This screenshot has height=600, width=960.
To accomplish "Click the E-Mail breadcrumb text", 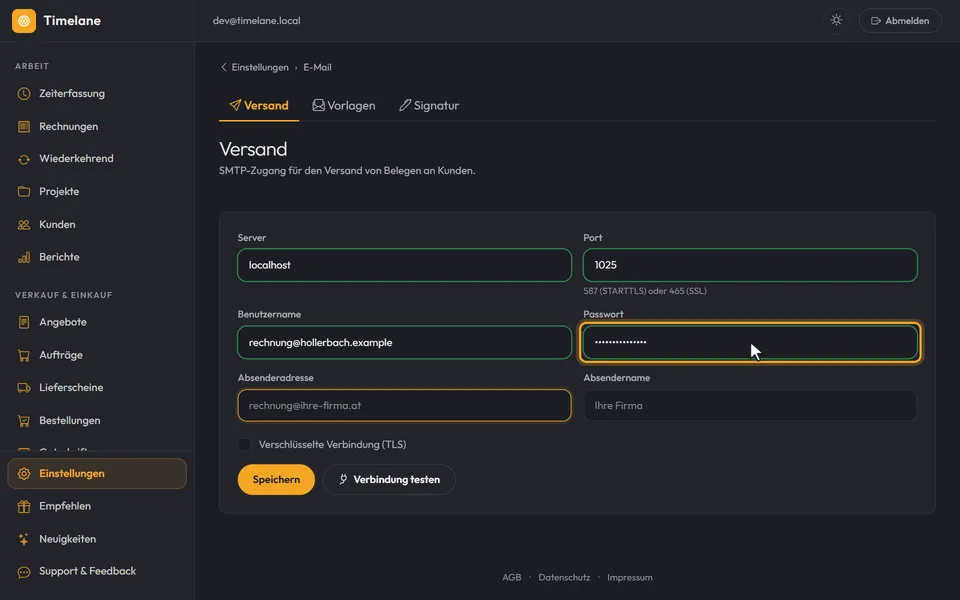I will 318,67.
